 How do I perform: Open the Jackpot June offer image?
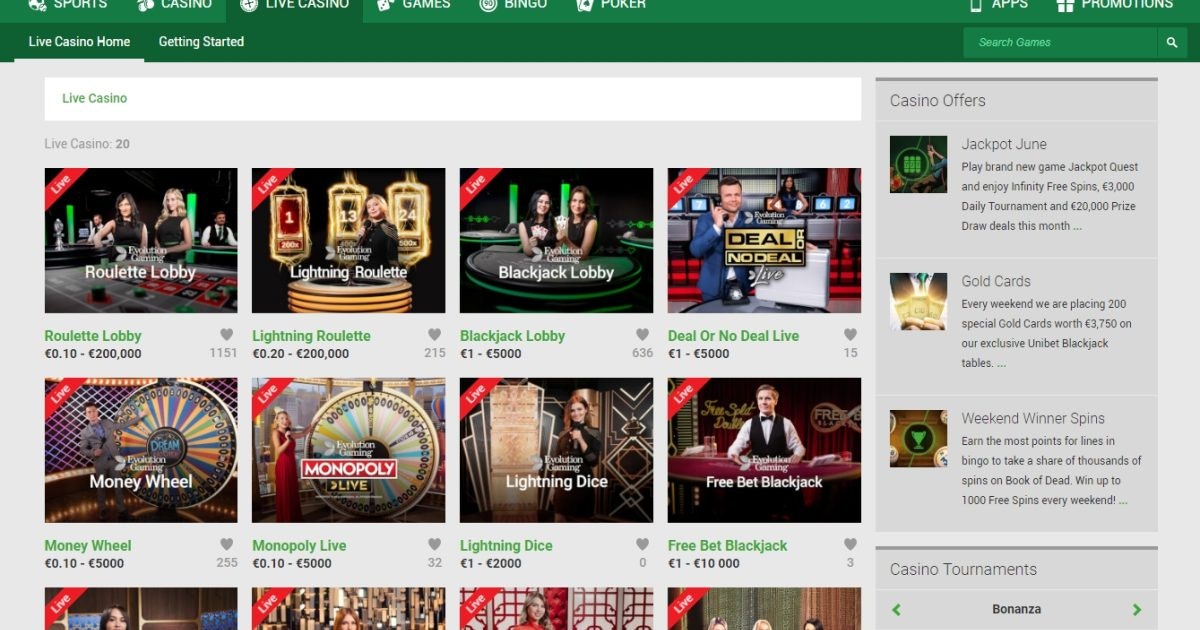pyautogui.click(x=918, y=164)
